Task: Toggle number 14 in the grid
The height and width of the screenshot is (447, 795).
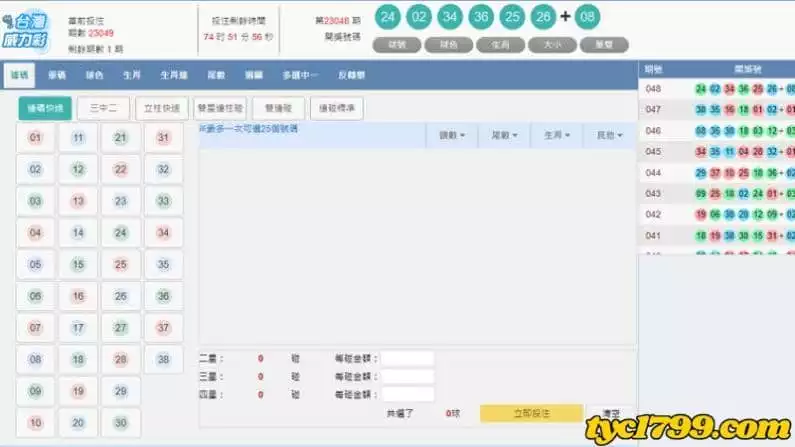Action: [78, 233]
